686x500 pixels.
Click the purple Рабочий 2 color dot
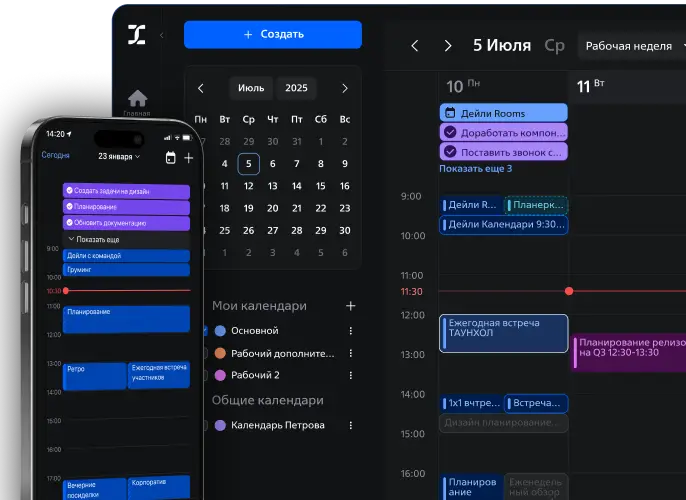220,375
